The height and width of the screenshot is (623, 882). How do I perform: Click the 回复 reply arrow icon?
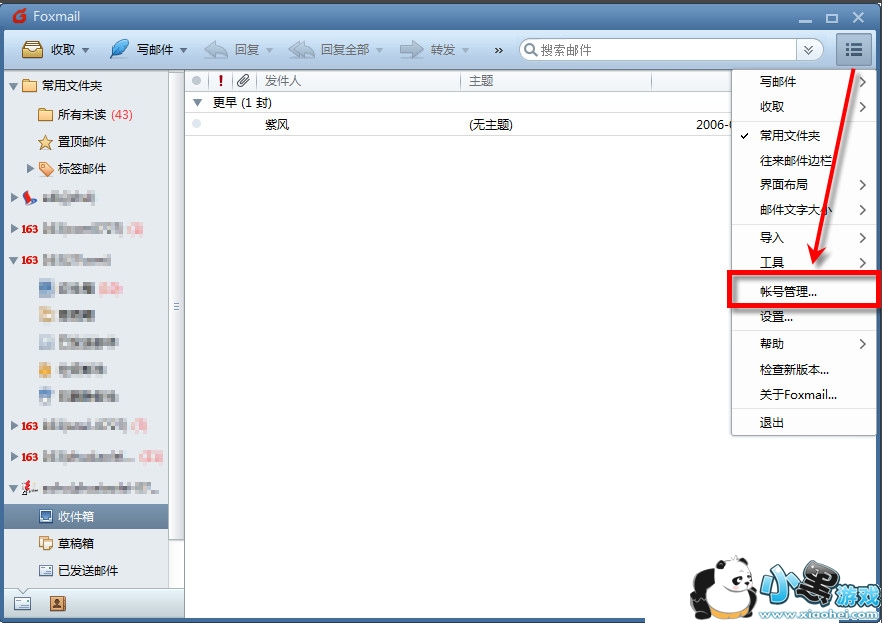pos(216,49)
